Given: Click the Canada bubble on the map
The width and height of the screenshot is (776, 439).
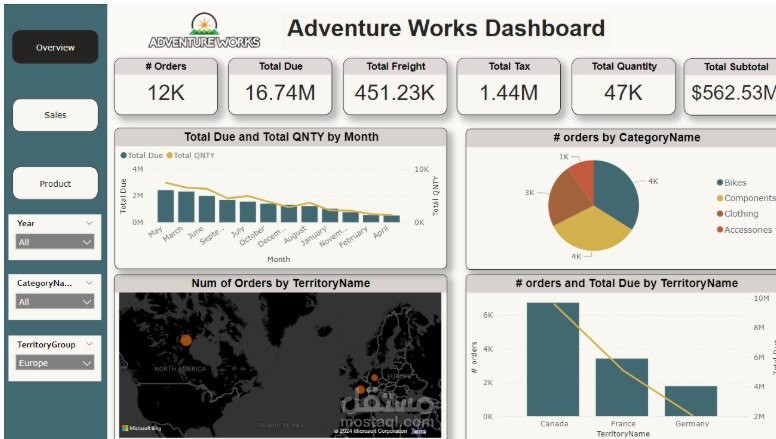Looking at the screenshot, I should coord(186,340).
